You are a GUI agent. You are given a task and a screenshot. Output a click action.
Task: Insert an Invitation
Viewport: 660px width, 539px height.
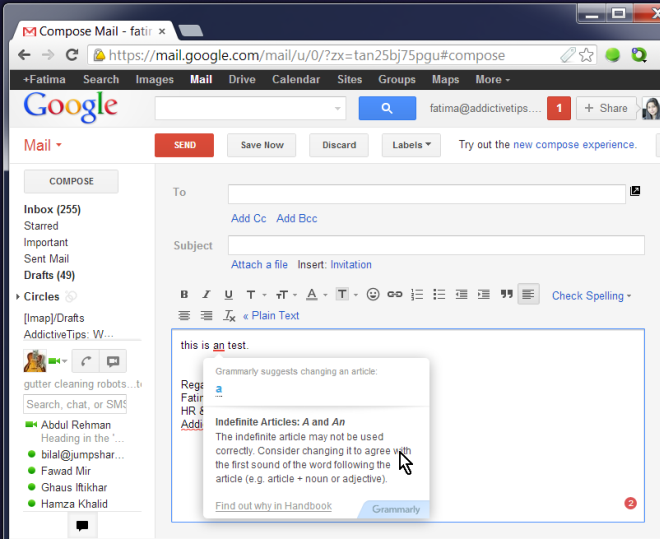point(351,265)
